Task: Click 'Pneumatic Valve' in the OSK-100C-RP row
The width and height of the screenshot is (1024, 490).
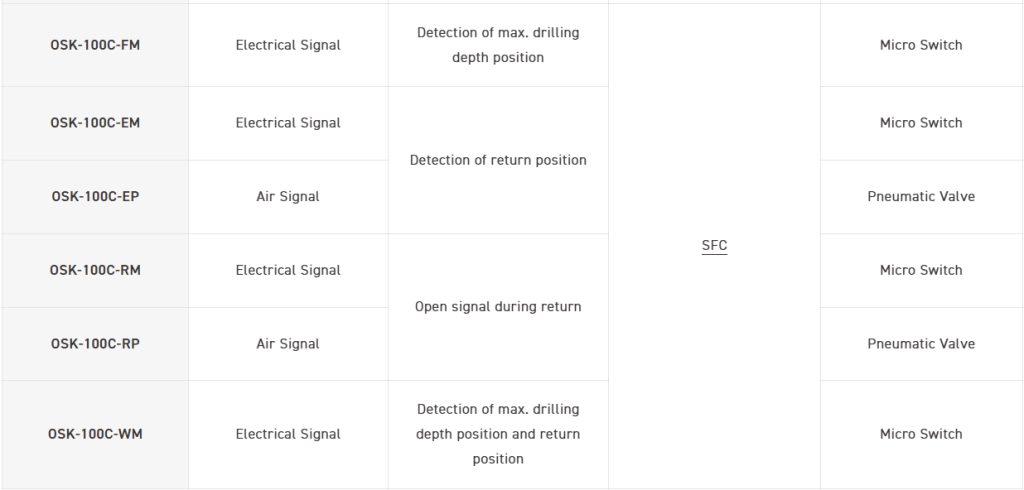Action: coord(921,344)
